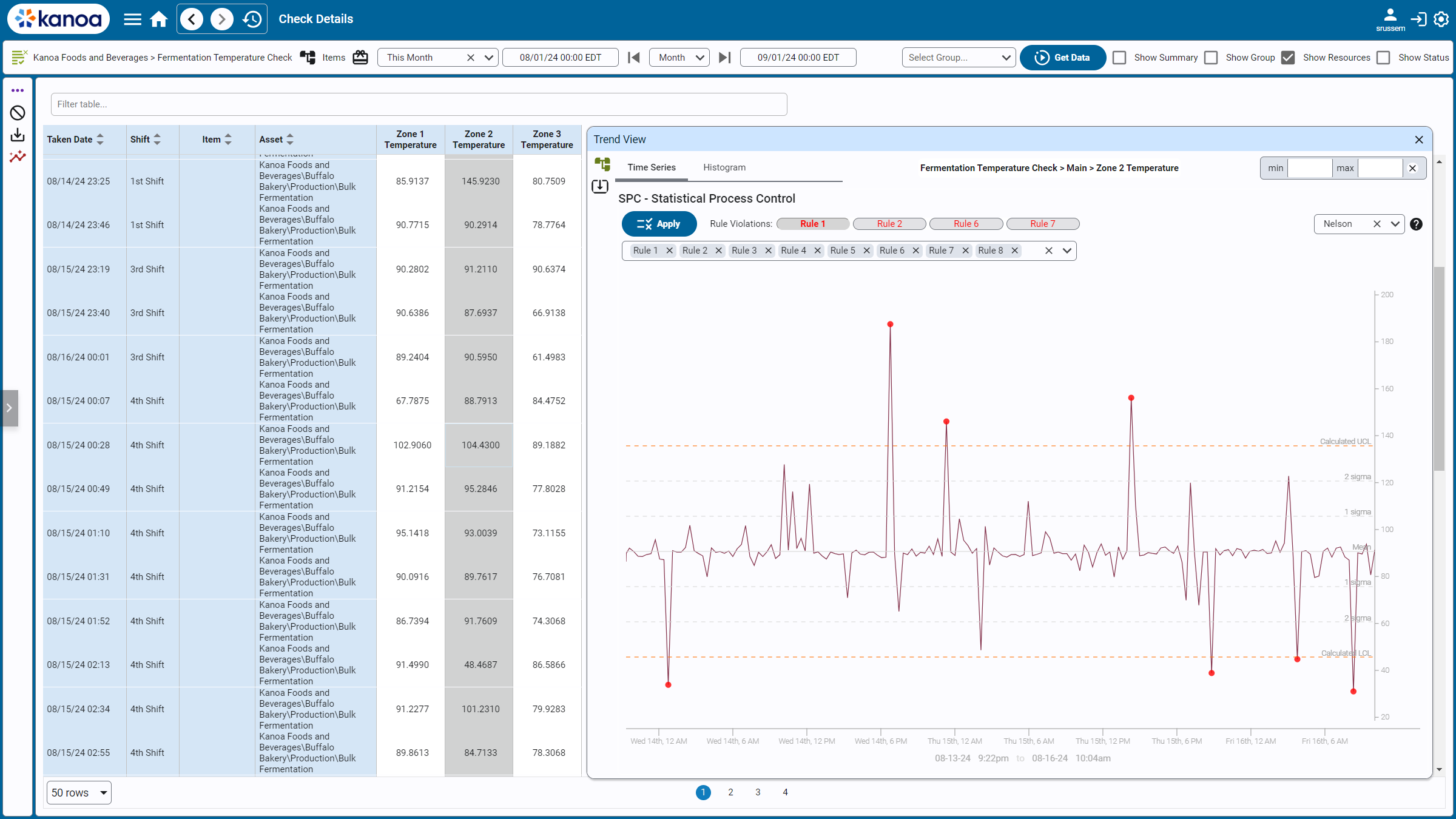Click the trend chart icon in sidebar
1456x819 pixels.
pyautogui.click(x=18, y=157)
